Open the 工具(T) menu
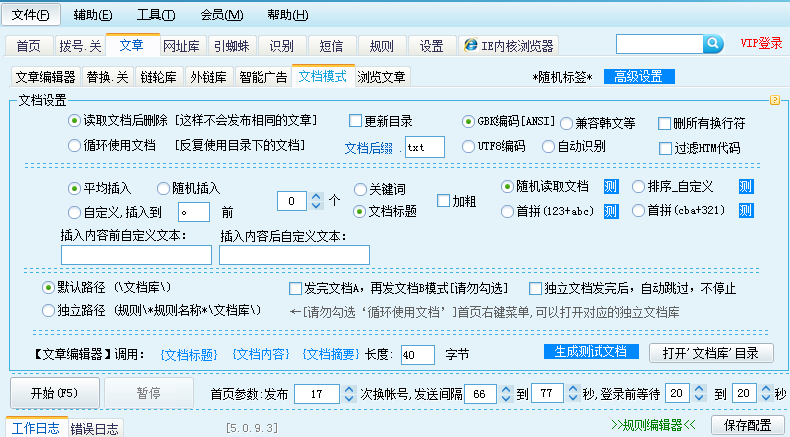 pos(156,15)
